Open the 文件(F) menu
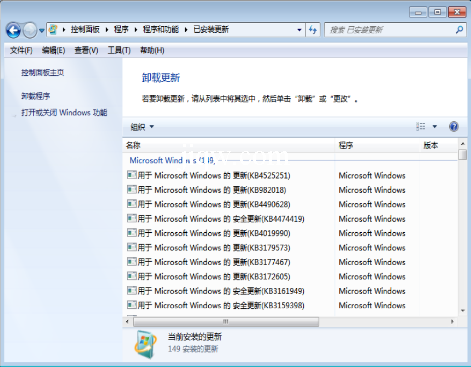The width and height of the screenshot is (471, 367). 21,50
